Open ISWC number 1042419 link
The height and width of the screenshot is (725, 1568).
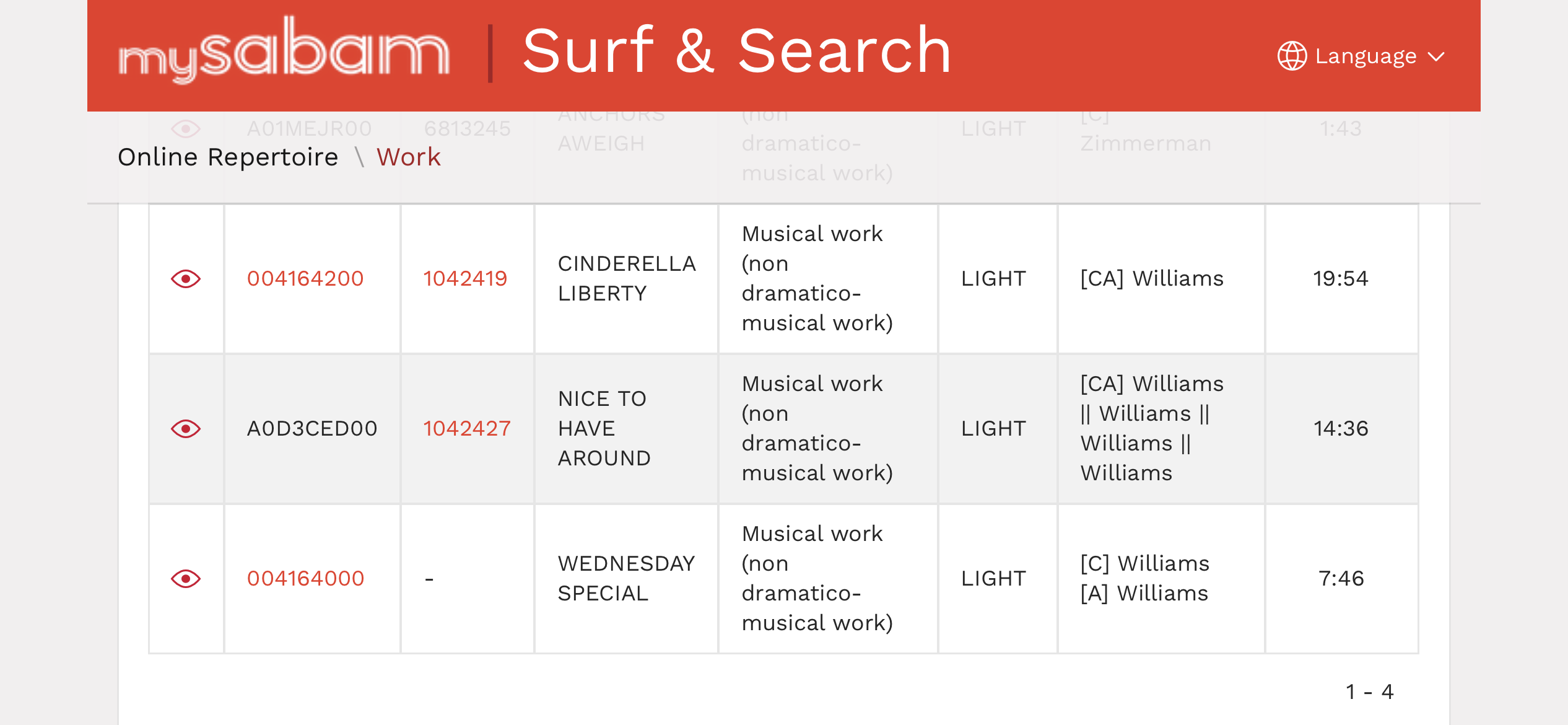[x=465, y=279]
